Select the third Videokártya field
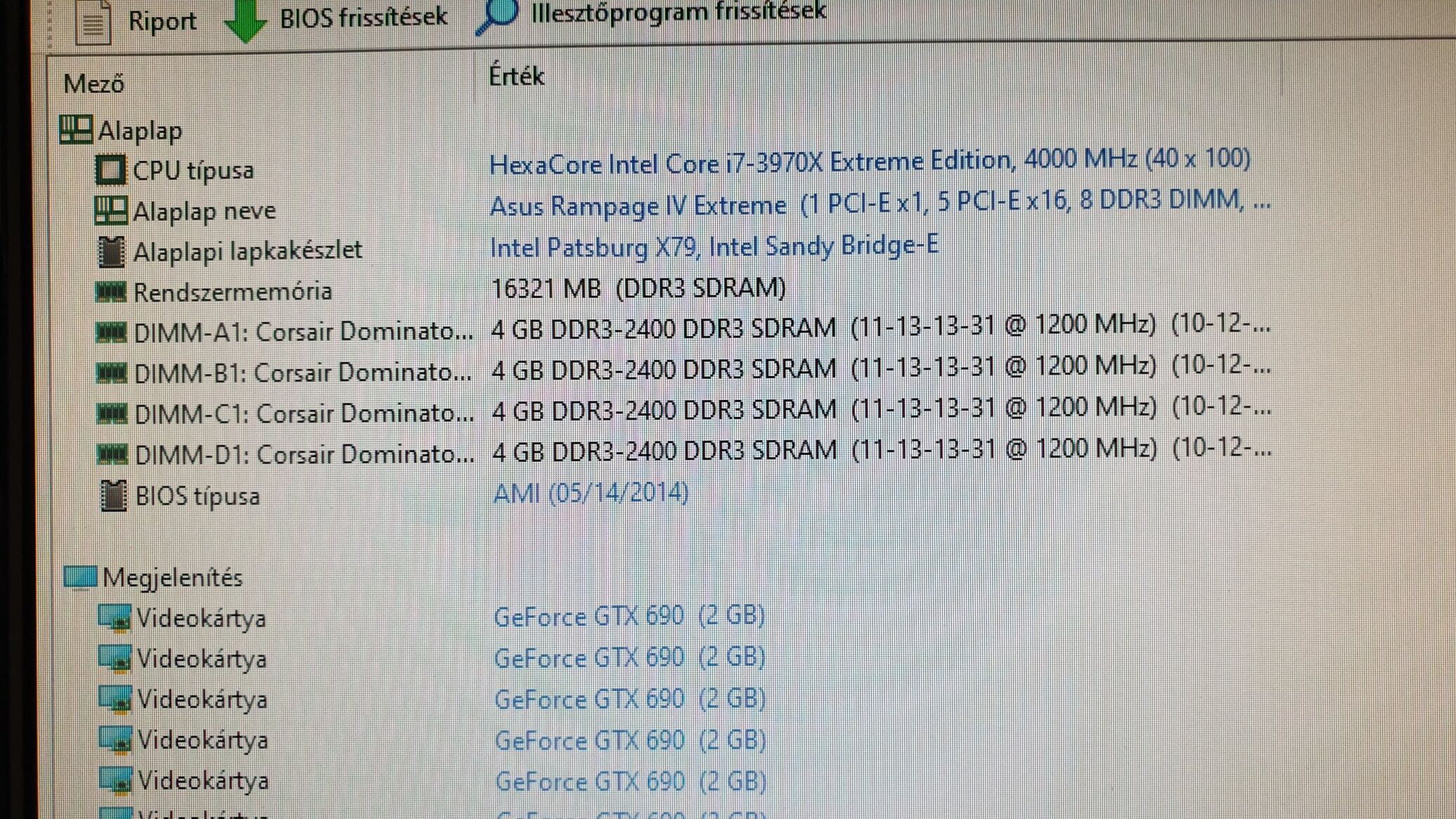The height and width of the screenshot is (819, 1456). [x=202, y=700]
